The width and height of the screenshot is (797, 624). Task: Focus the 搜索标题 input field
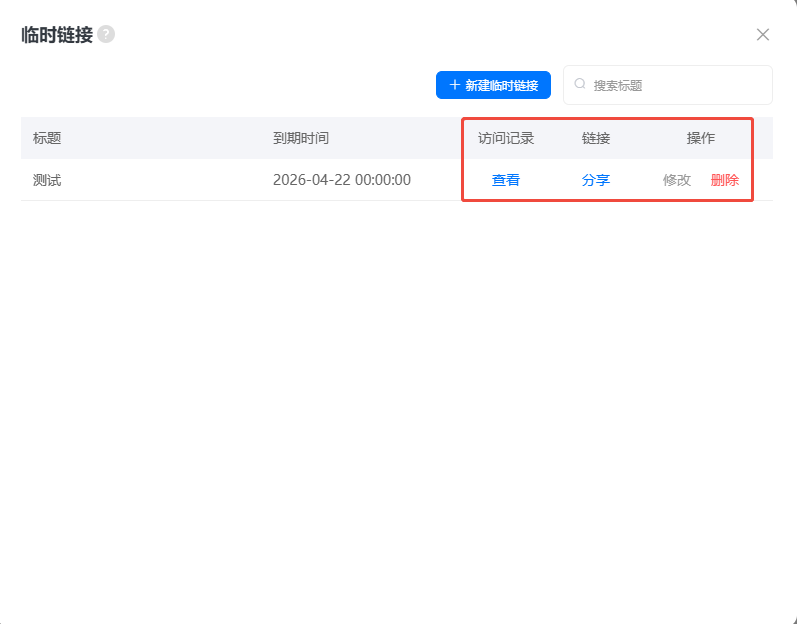tap(675, 85)
